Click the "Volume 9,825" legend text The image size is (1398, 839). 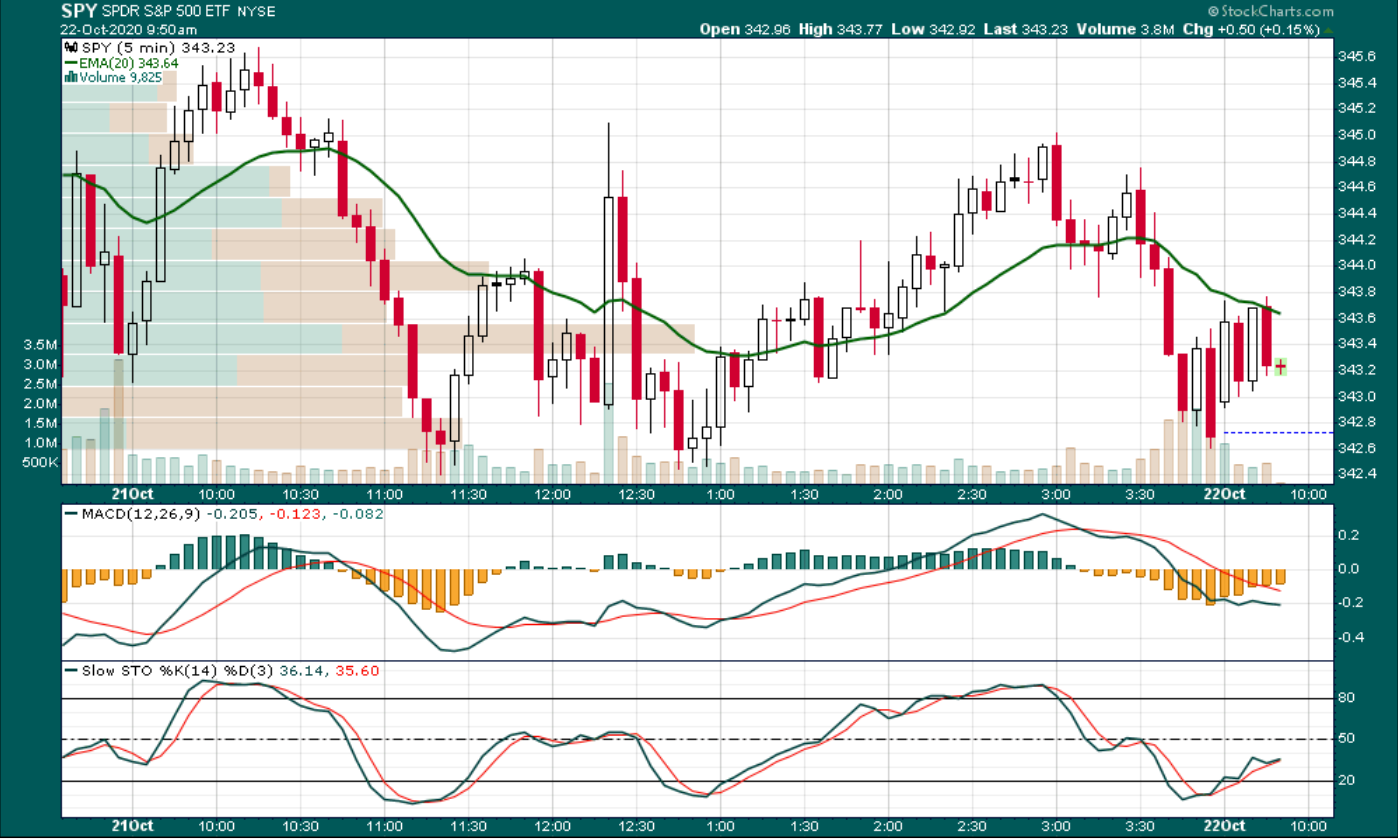(x=119, y=77)
